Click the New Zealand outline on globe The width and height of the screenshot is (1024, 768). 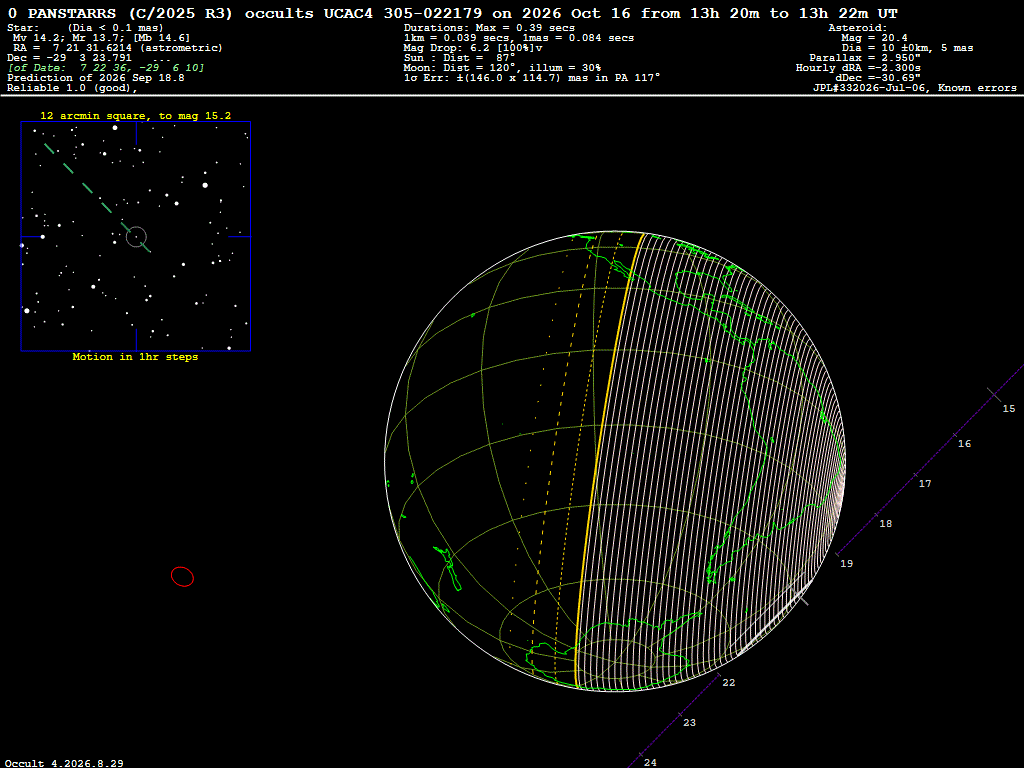click(448, 569)
